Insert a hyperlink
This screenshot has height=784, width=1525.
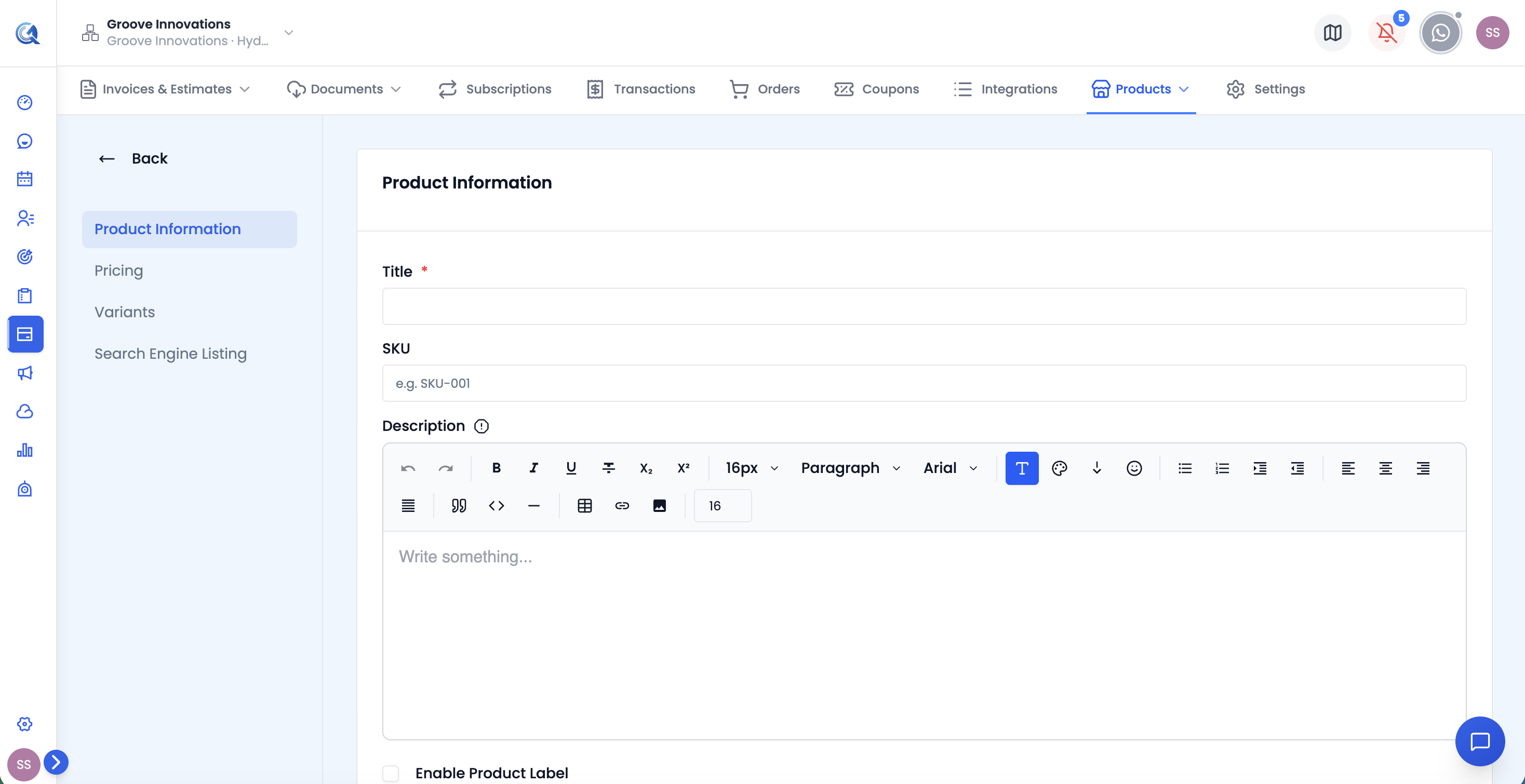point(622,505)
